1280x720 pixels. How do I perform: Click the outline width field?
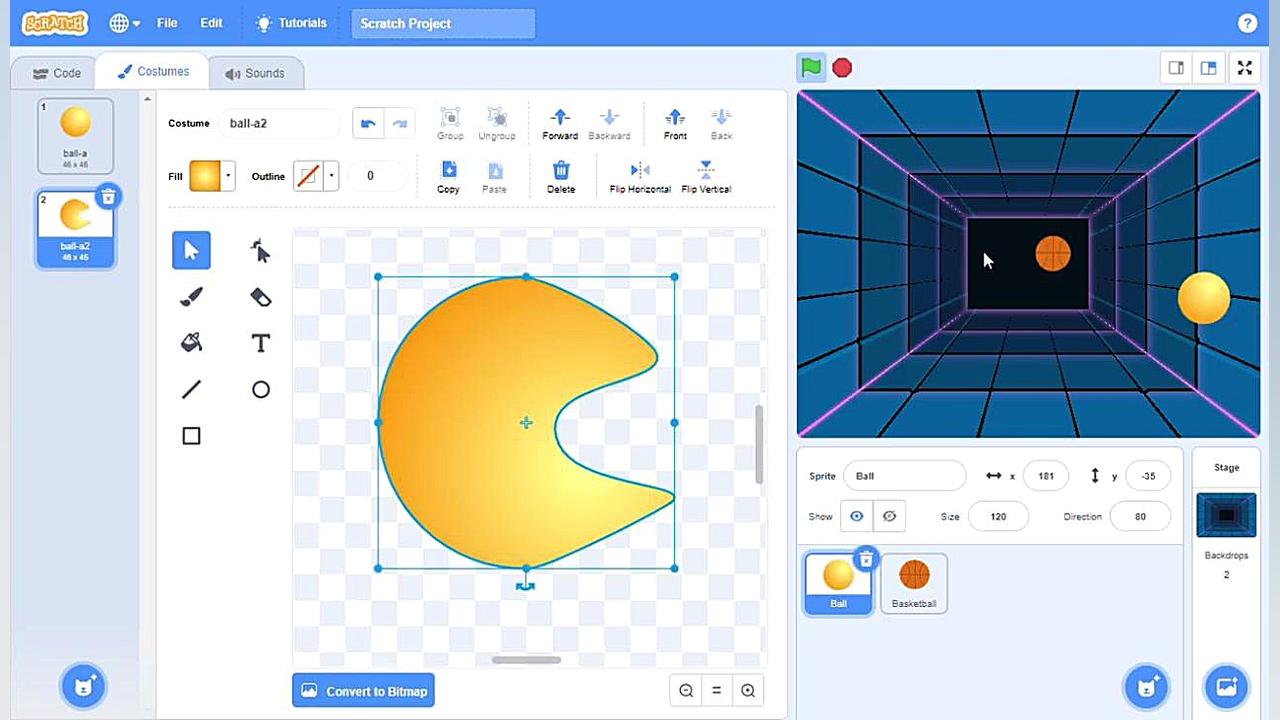tap(377, 176)
